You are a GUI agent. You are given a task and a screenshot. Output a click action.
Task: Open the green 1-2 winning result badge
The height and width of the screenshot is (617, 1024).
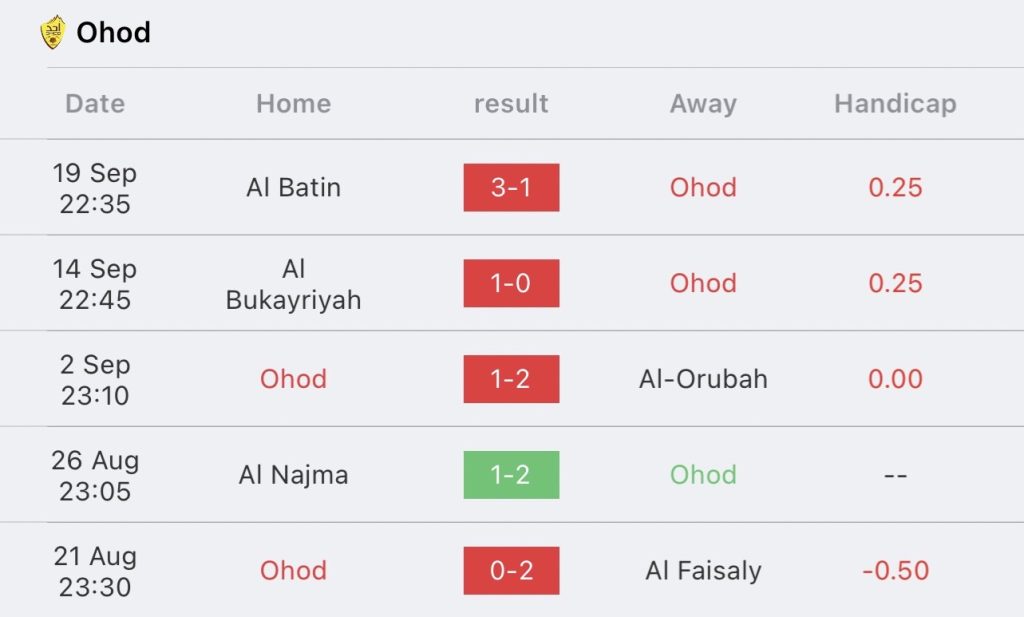[x=511, y=475]
